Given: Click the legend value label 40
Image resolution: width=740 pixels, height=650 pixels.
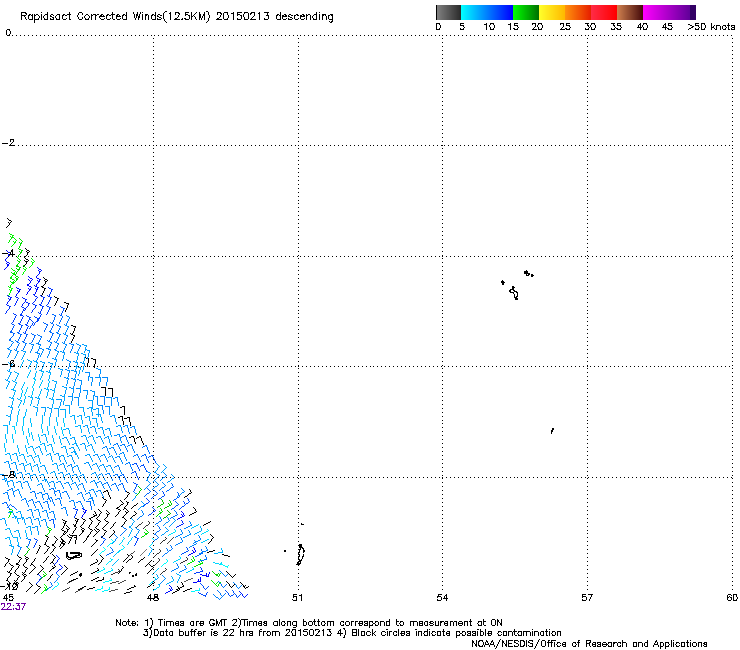Looking at the screenshot, I should tap(642, 27).
